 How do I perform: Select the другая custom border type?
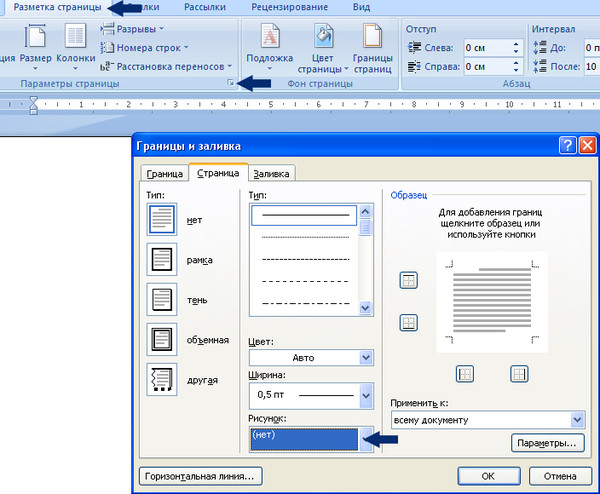coord(160,380)
